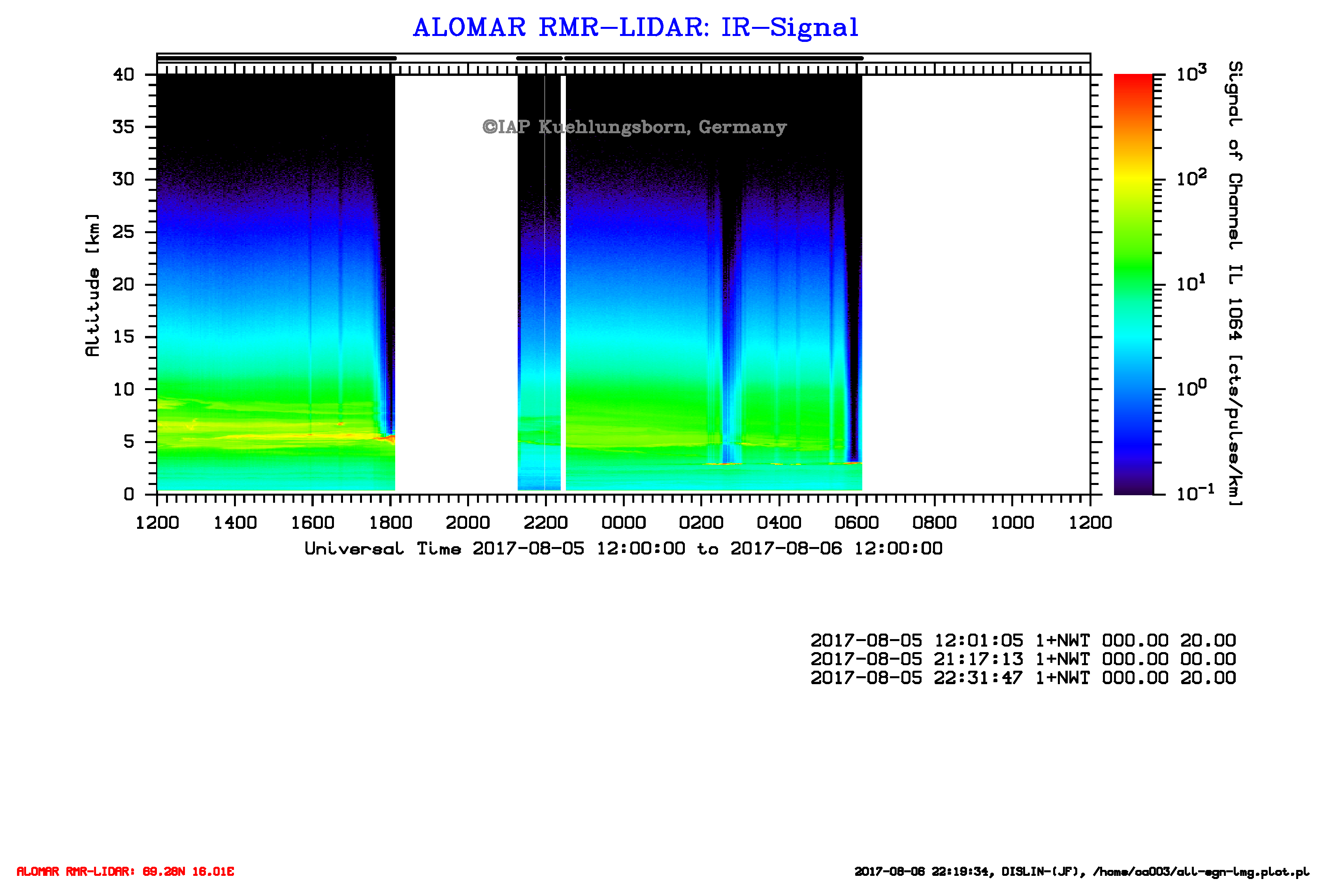Click the 2200 time axis label

(x=546, y=523)
